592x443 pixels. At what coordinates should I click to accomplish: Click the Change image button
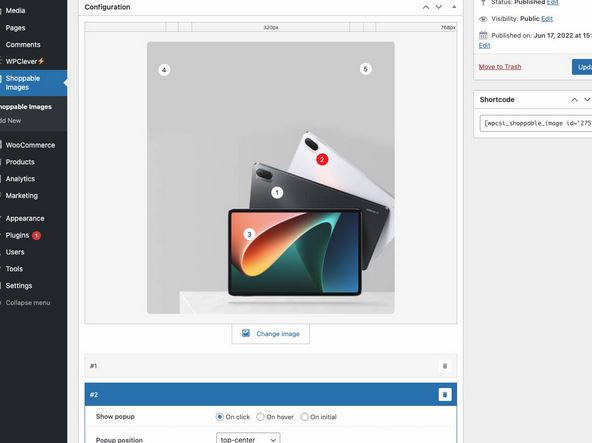271,333
